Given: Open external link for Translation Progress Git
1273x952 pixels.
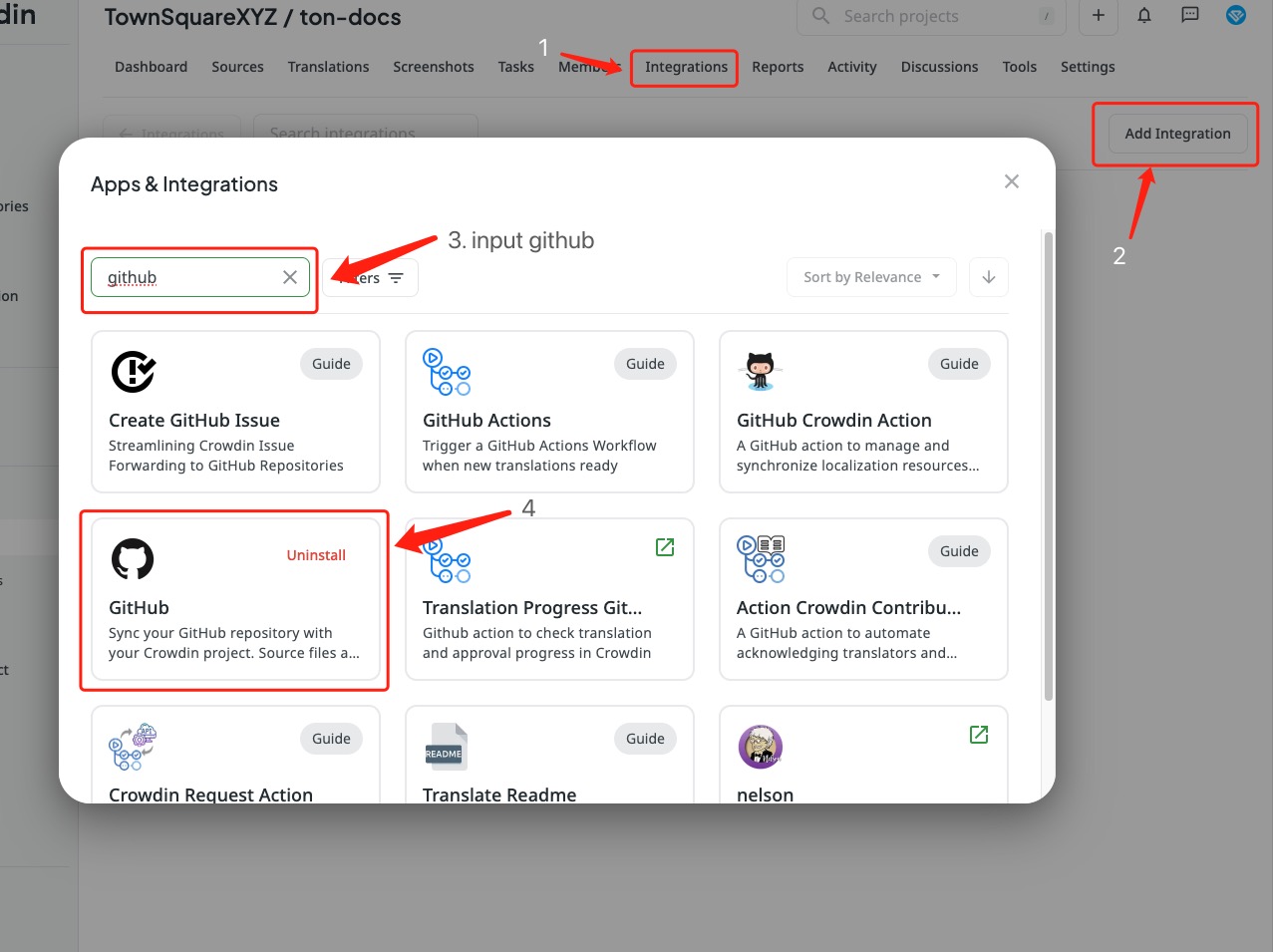Looking at the screenshot, I should pyautogui.click(x=665, y=546).
